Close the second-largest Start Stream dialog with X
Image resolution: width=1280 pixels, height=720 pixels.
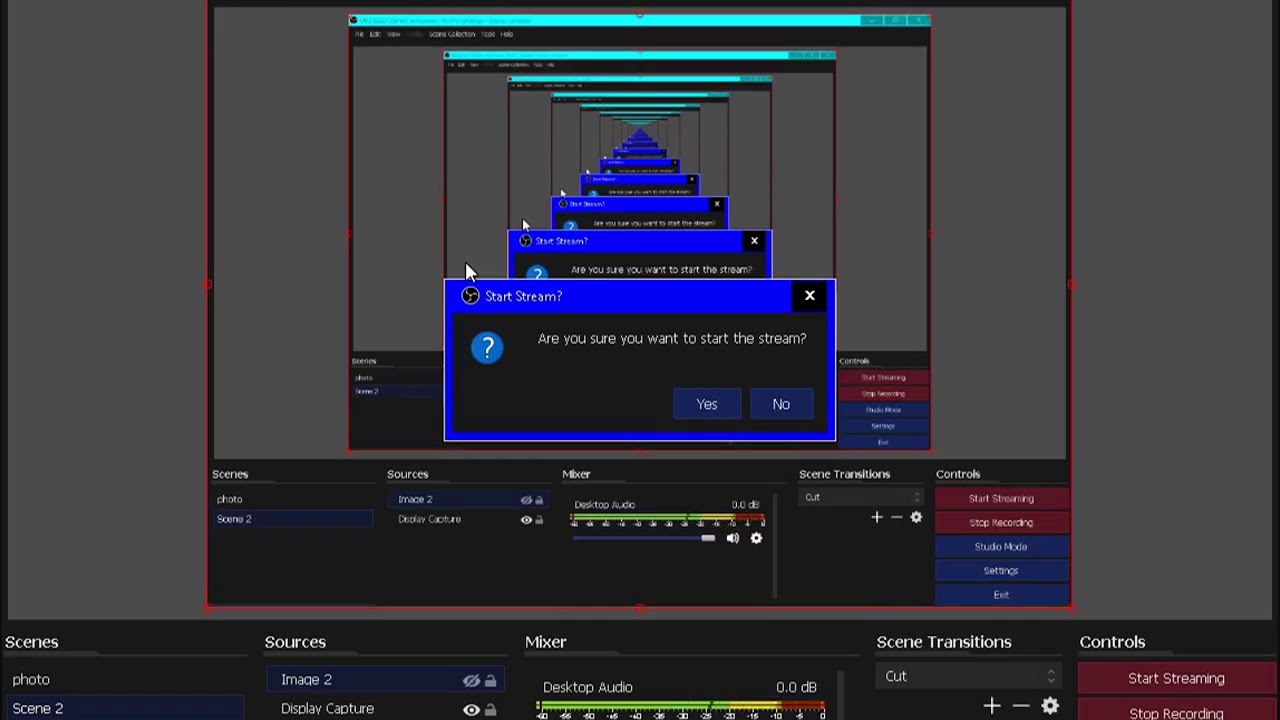point(755,241)
